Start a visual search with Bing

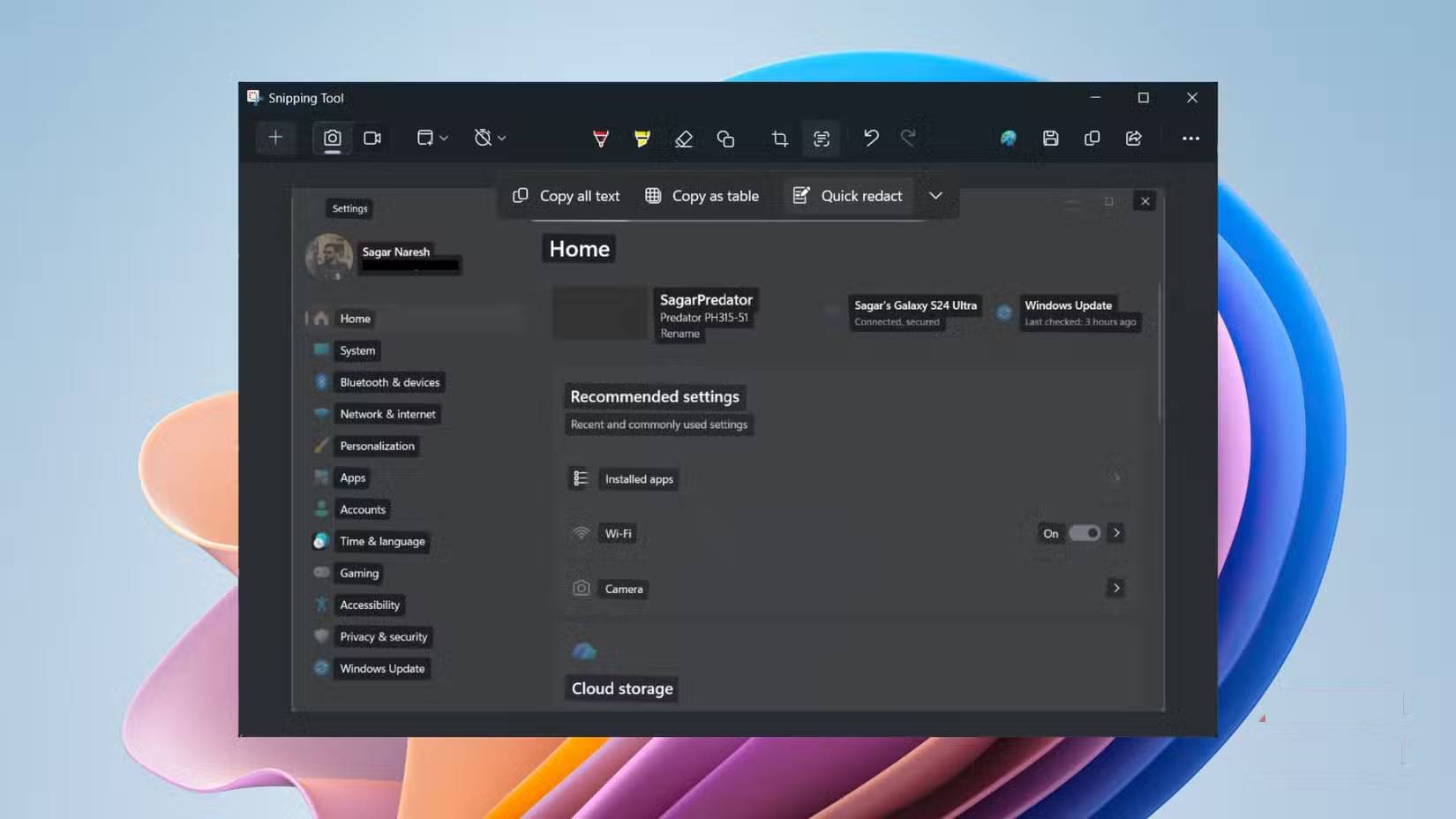(x=1008, y=139)
